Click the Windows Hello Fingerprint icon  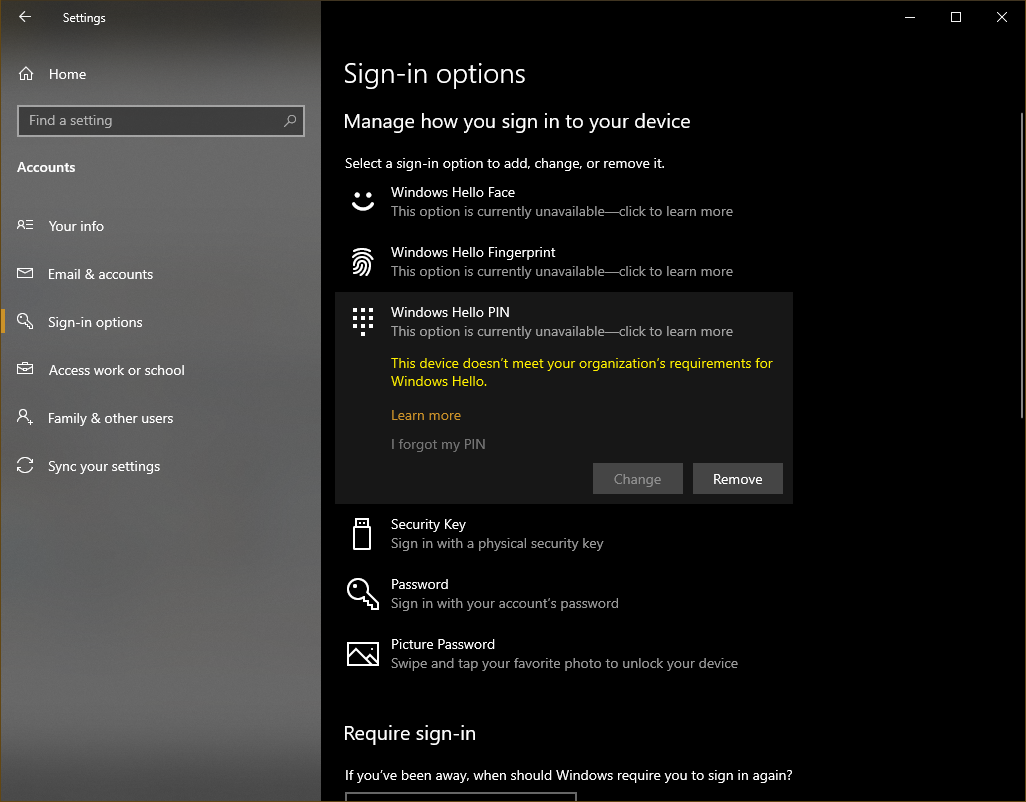pos(362,261)
